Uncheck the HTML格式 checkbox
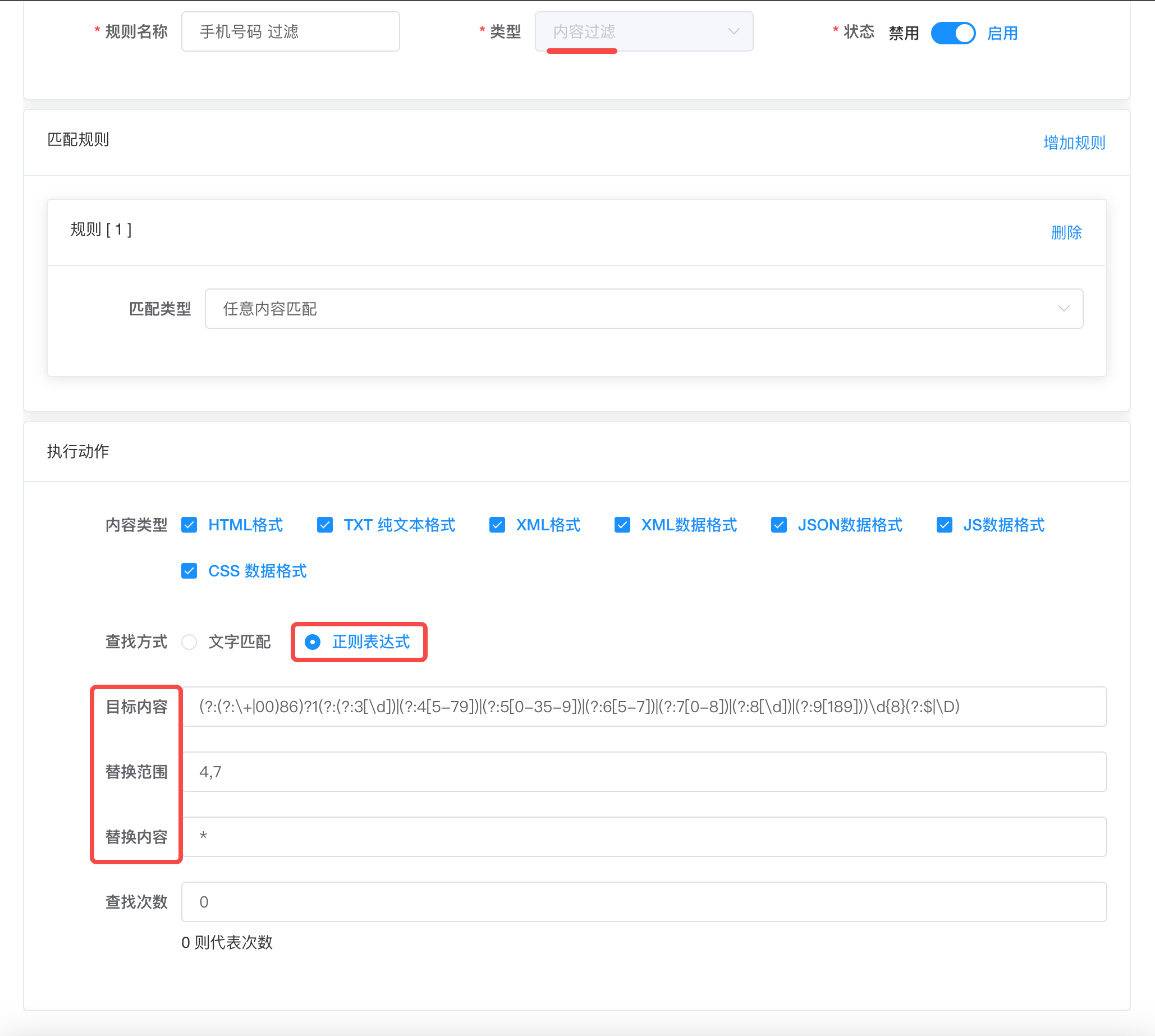The height and width of the screenshot is (1036, 1155). pos(189,525)
